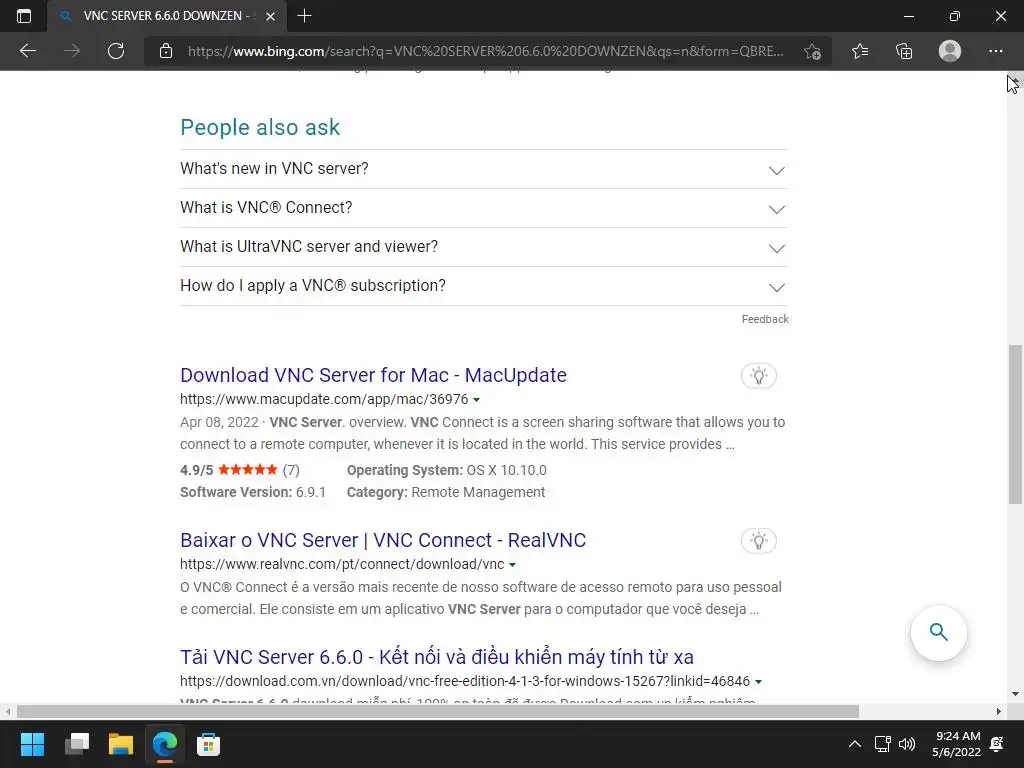Viewport: 1024px width, 768px height.
Task: Click the volume speaker tray icon
Action: [x=907, y=744]
